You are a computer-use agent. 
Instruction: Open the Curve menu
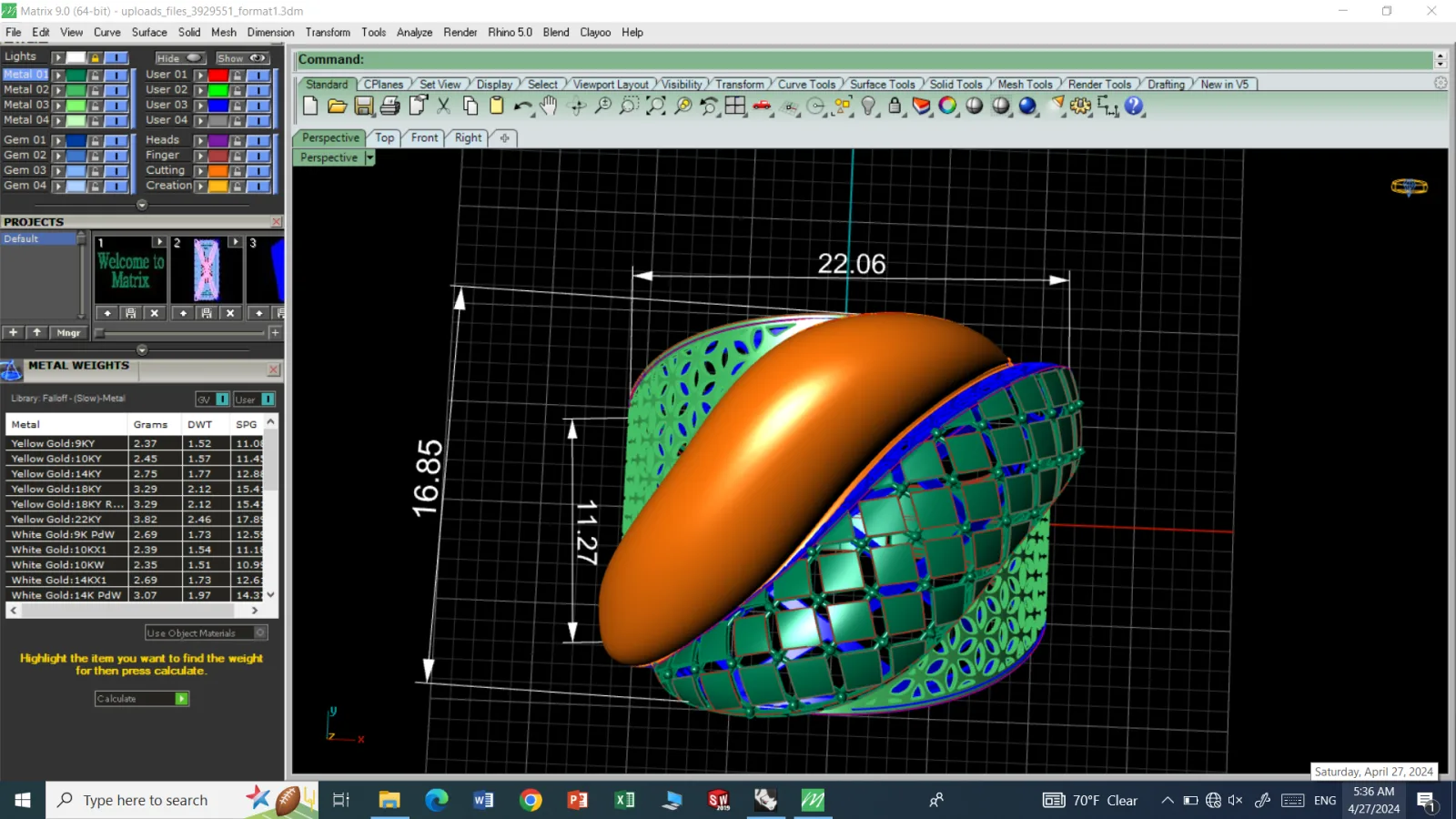coord(106,32)
